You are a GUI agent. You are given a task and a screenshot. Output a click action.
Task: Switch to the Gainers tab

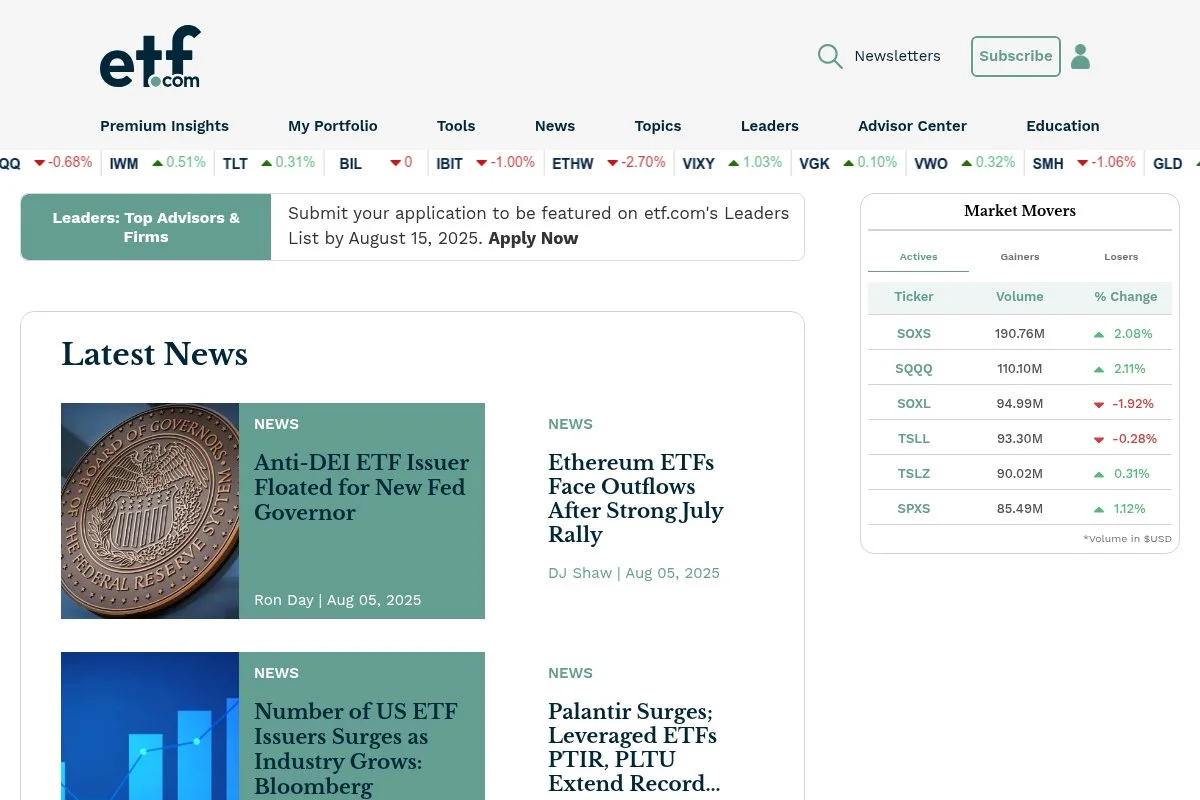point(1020,257)
